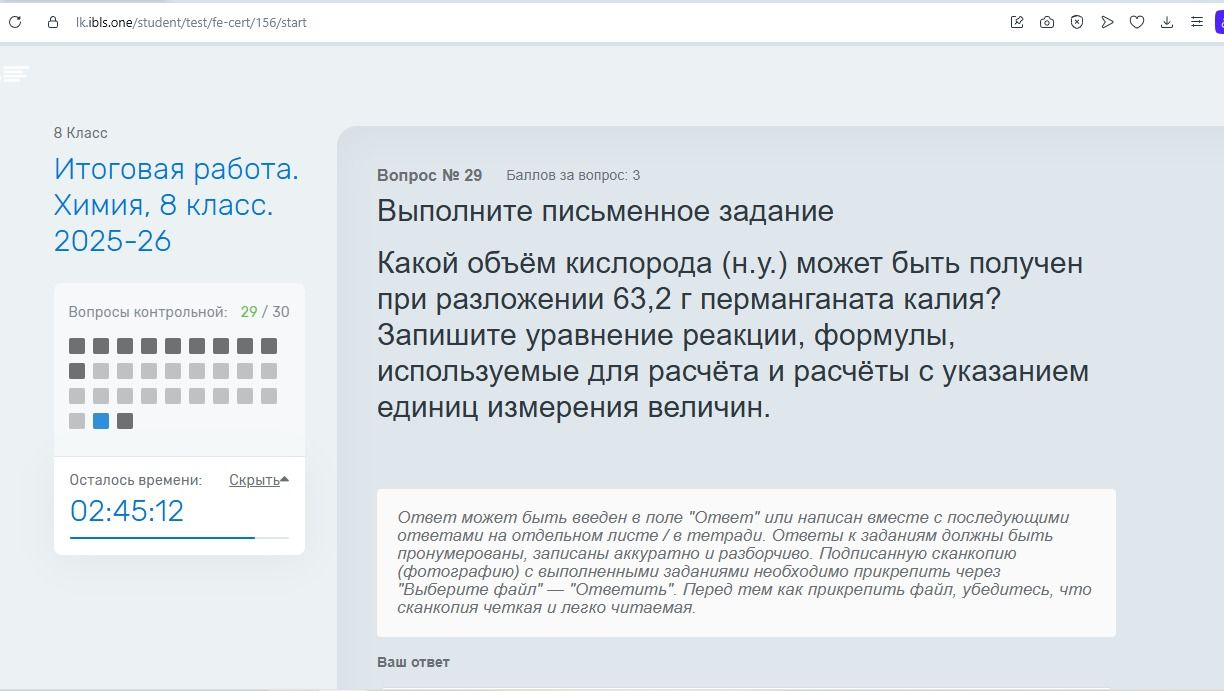Go to question 1 via the first grid square
The width and height of the screenshot is (1224, 691).
pyautogui.click(x=77, y=346)
